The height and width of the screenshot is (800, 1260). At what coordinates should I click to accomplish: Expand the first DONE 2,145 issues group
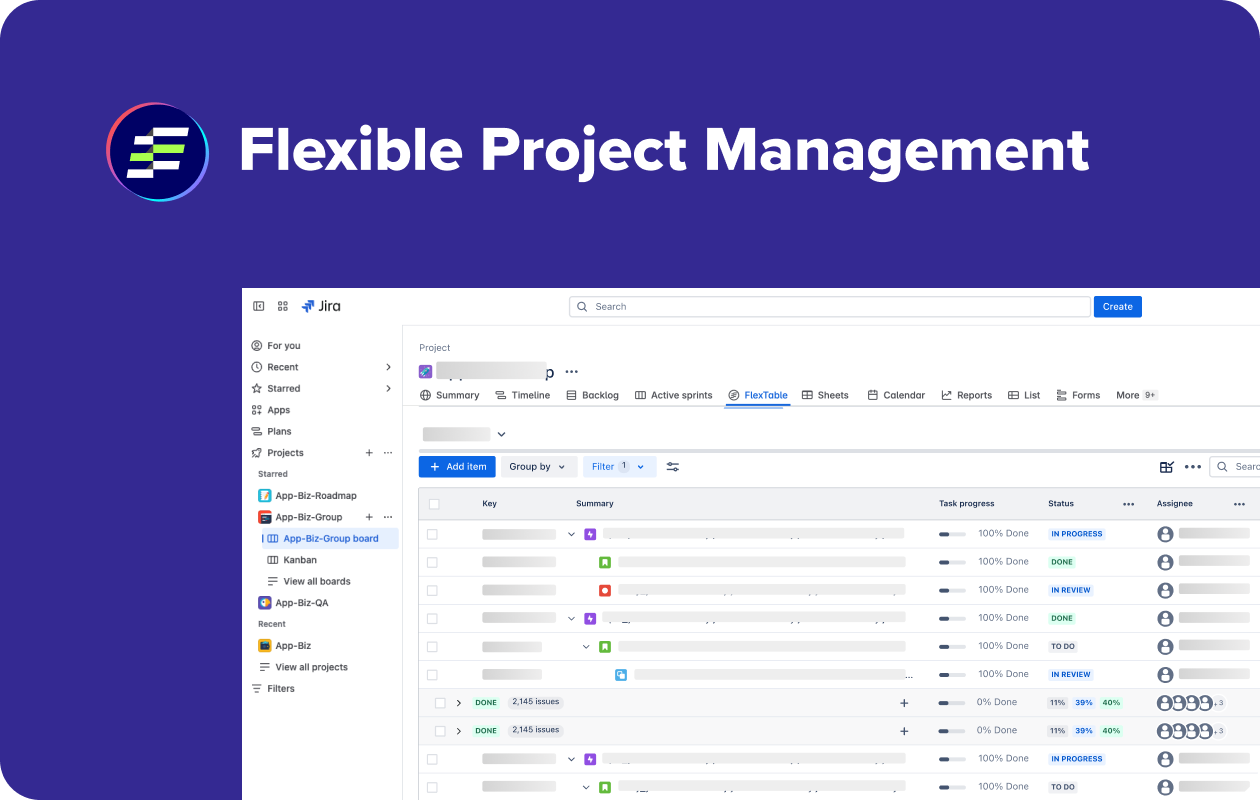click(x=459, y=703)
